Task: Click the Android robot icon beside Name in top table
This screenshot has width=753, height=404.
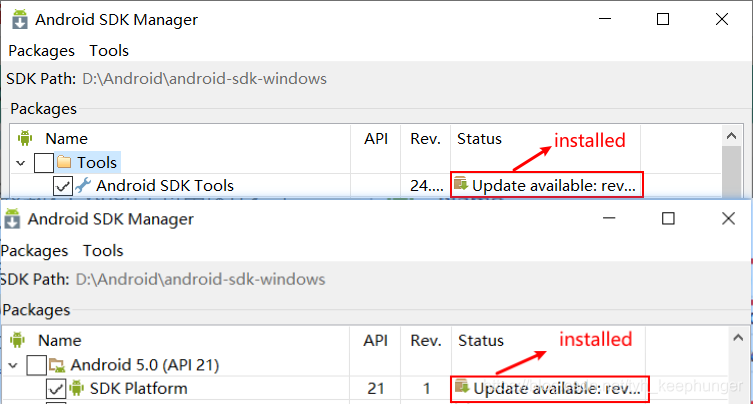Action: pyautogui.click(x=24, y=138)
